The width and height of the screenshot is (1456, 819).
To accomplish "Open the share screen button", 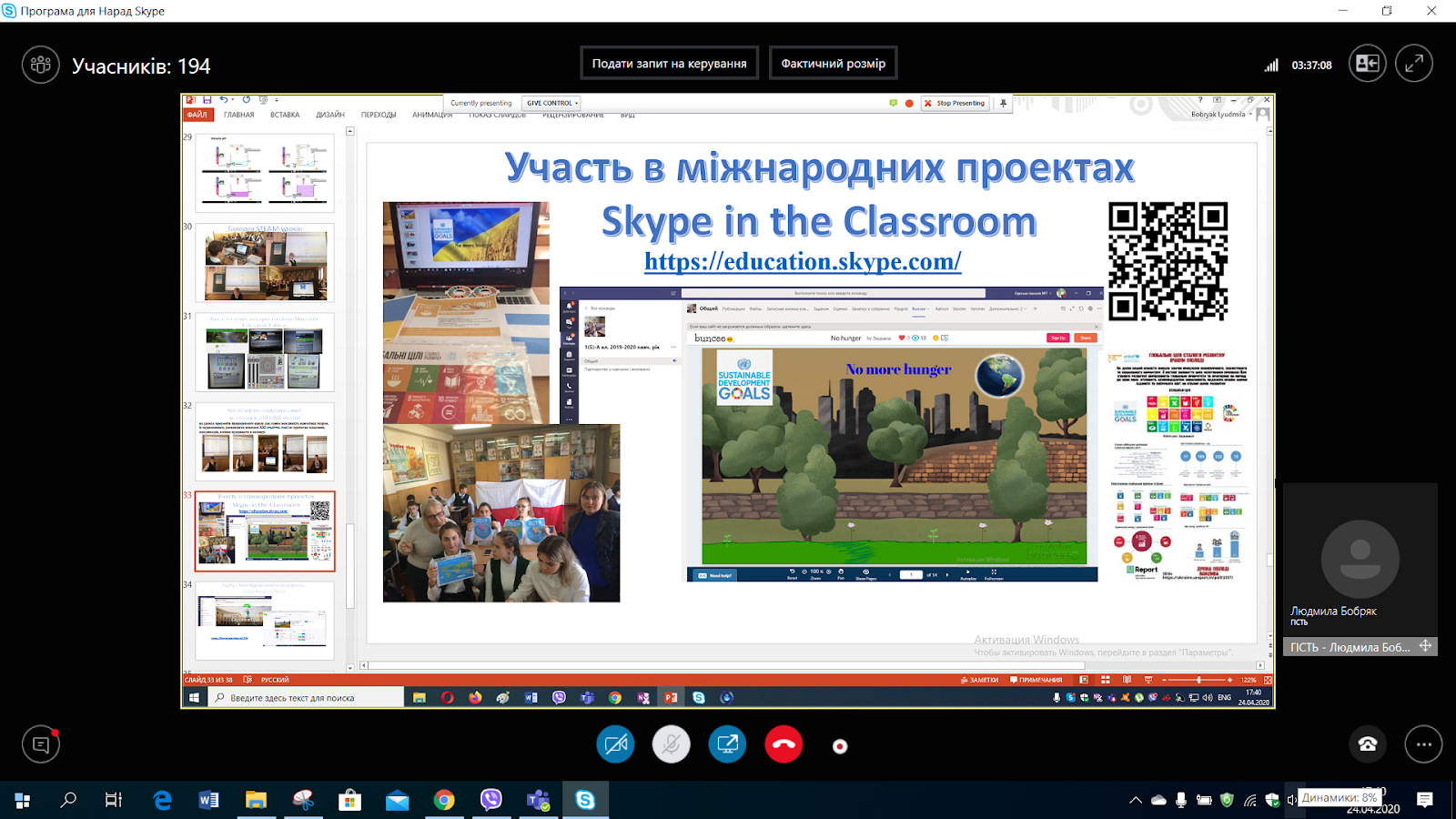I will click(x=727, y=745).
